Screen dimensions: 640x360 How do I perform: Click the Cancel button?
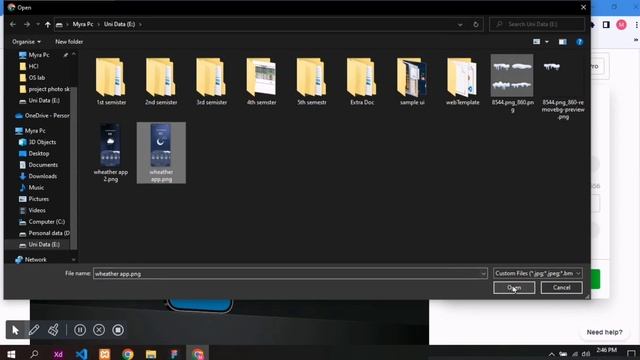562,288
